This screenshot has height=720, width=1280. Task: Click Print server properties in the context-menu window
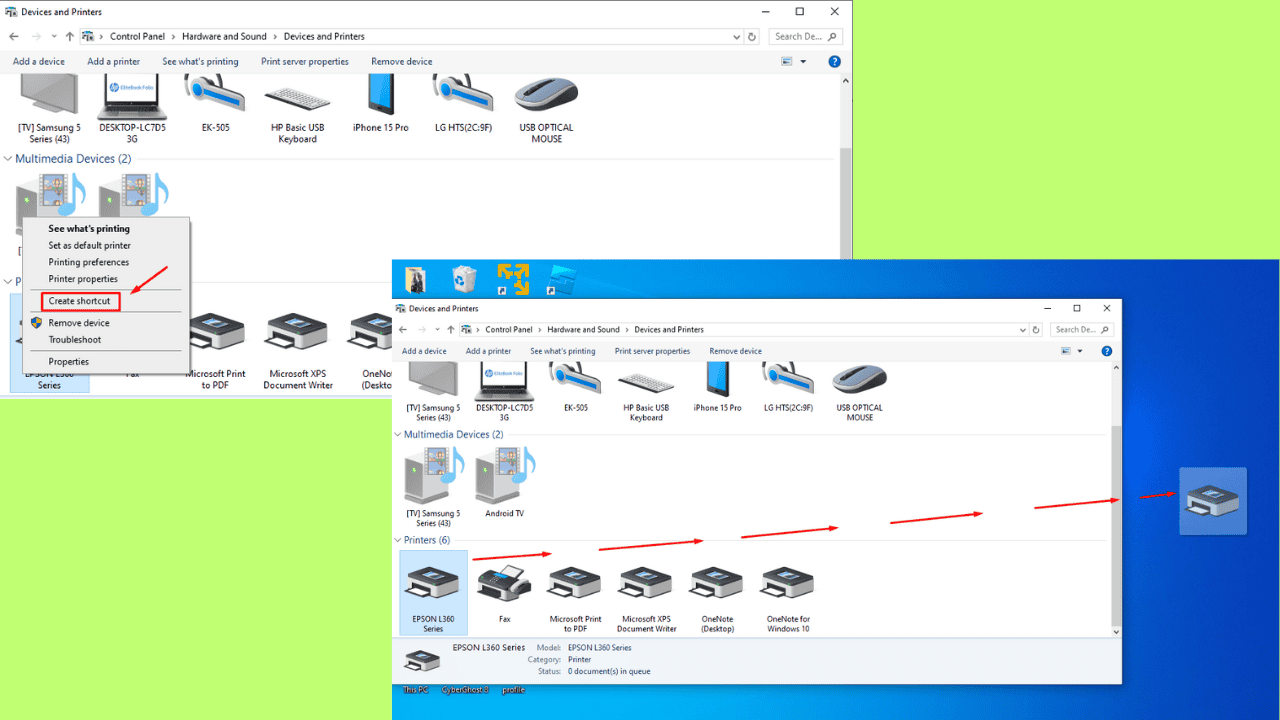tap(305, 62)
